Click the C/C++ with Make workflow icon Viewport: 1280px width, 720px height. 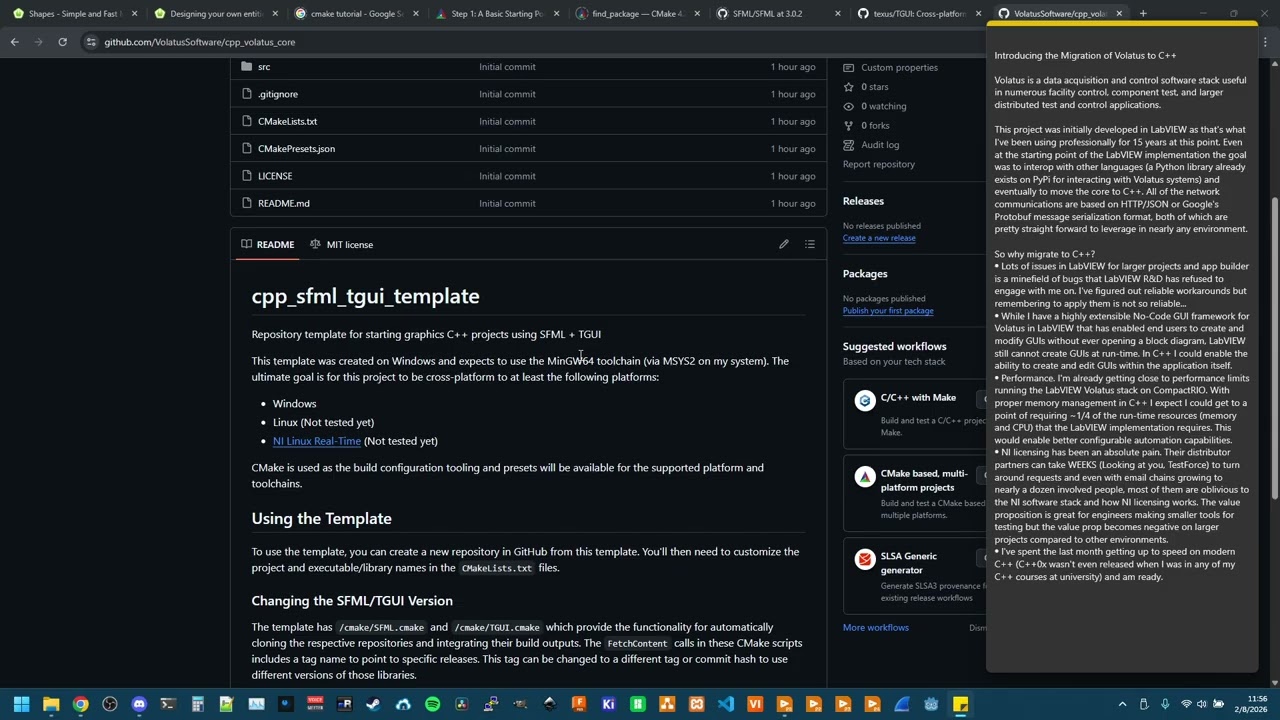pos(865,401)
